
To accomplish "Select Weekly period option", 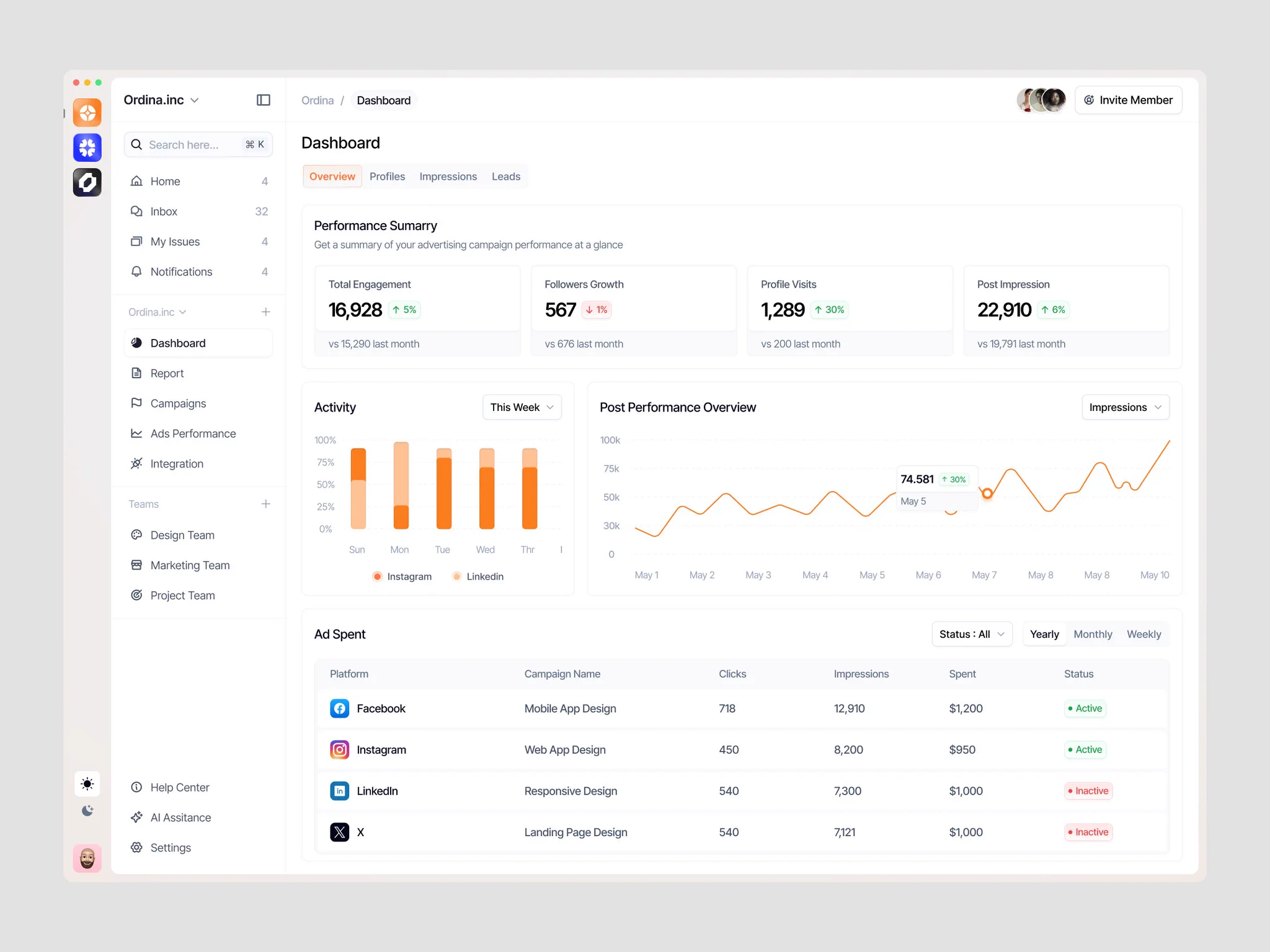I will [x=1143, y=634].
